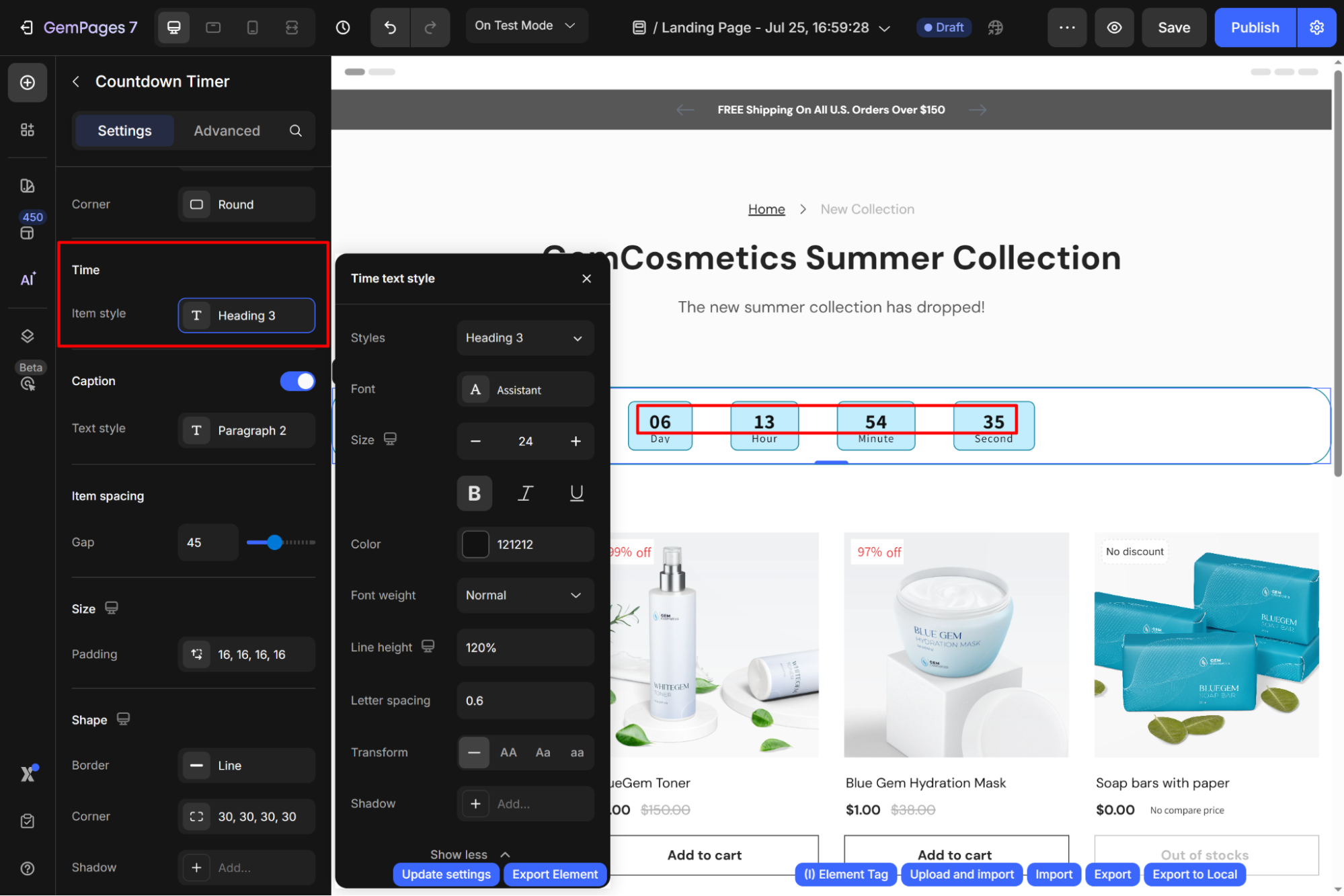
Task: Click search icon in settings panel
Action: tap(296, 130)
